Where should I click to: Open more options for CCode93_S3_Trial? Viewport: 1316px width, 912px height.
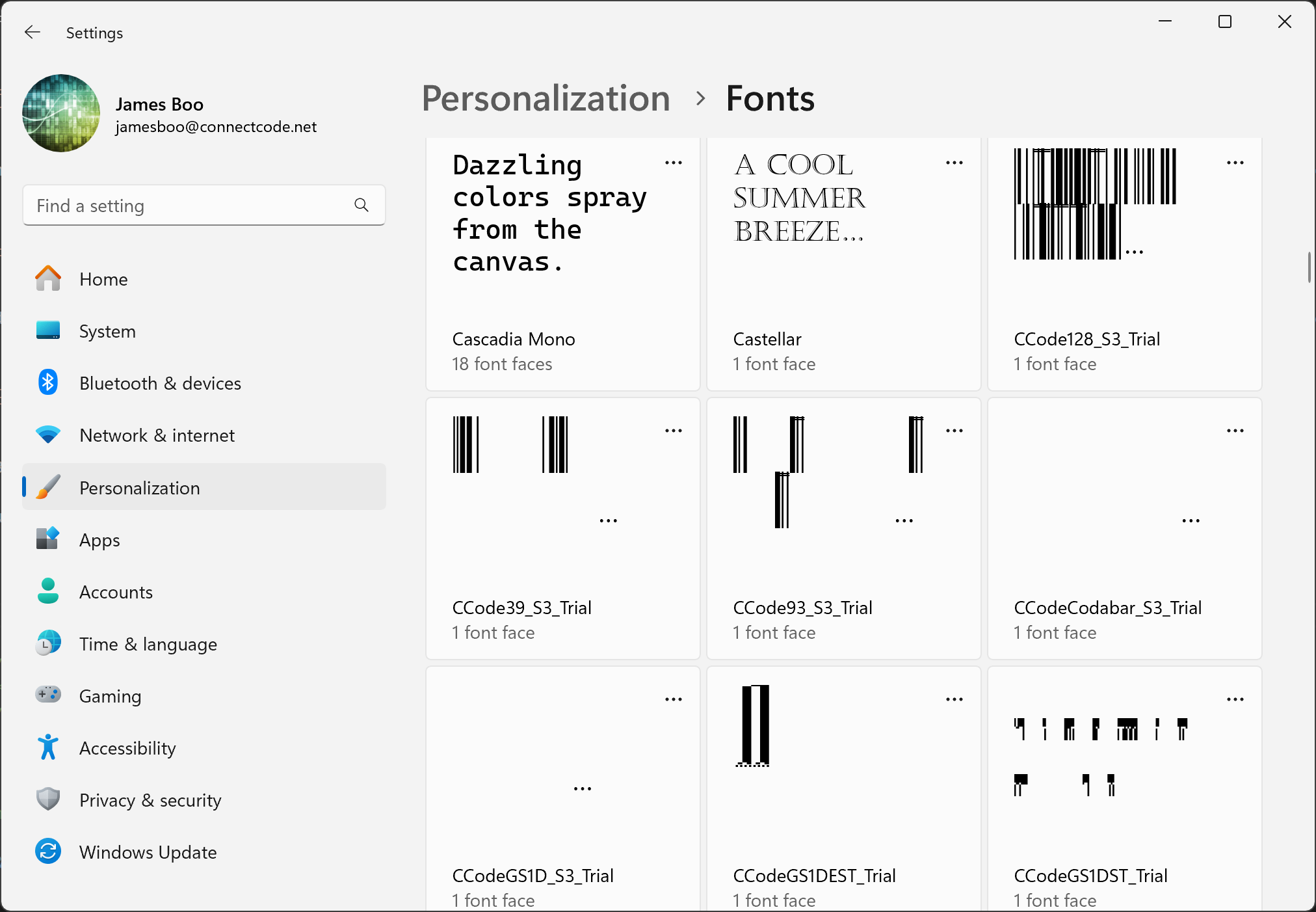click(954, 431)
